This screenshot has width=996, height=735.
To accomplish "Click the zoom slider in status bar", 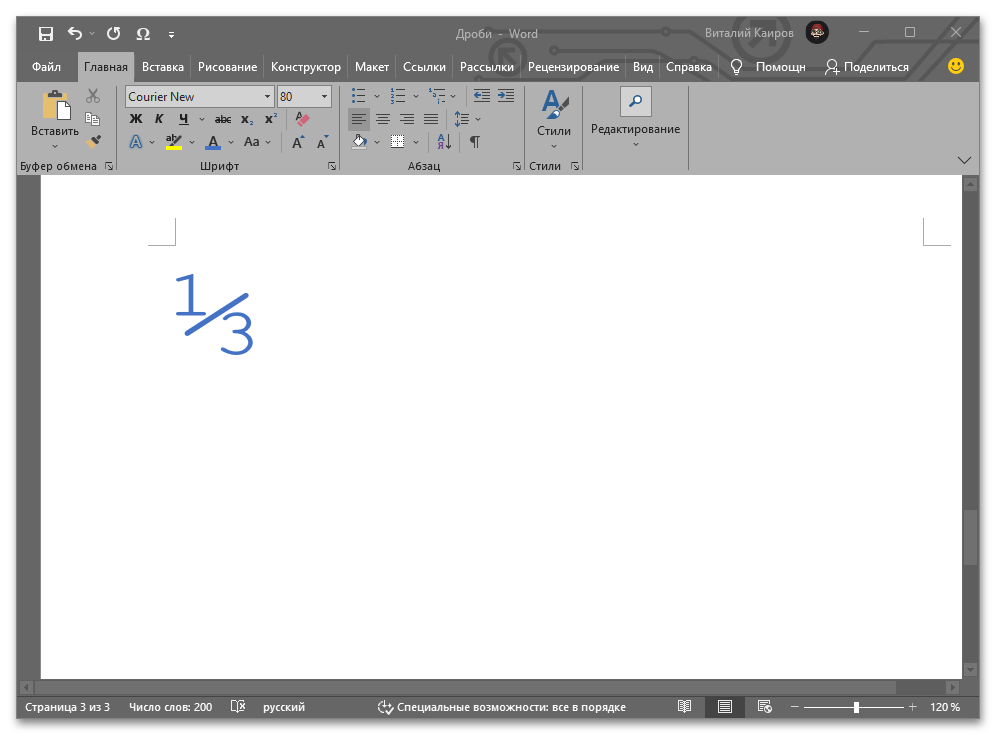I will point(856,707).
